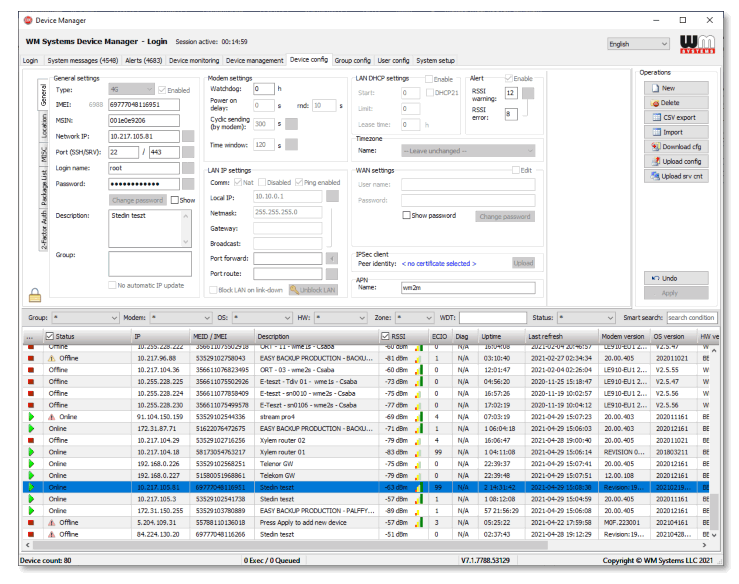Click the Delete device icon

[x=655, y=103]
